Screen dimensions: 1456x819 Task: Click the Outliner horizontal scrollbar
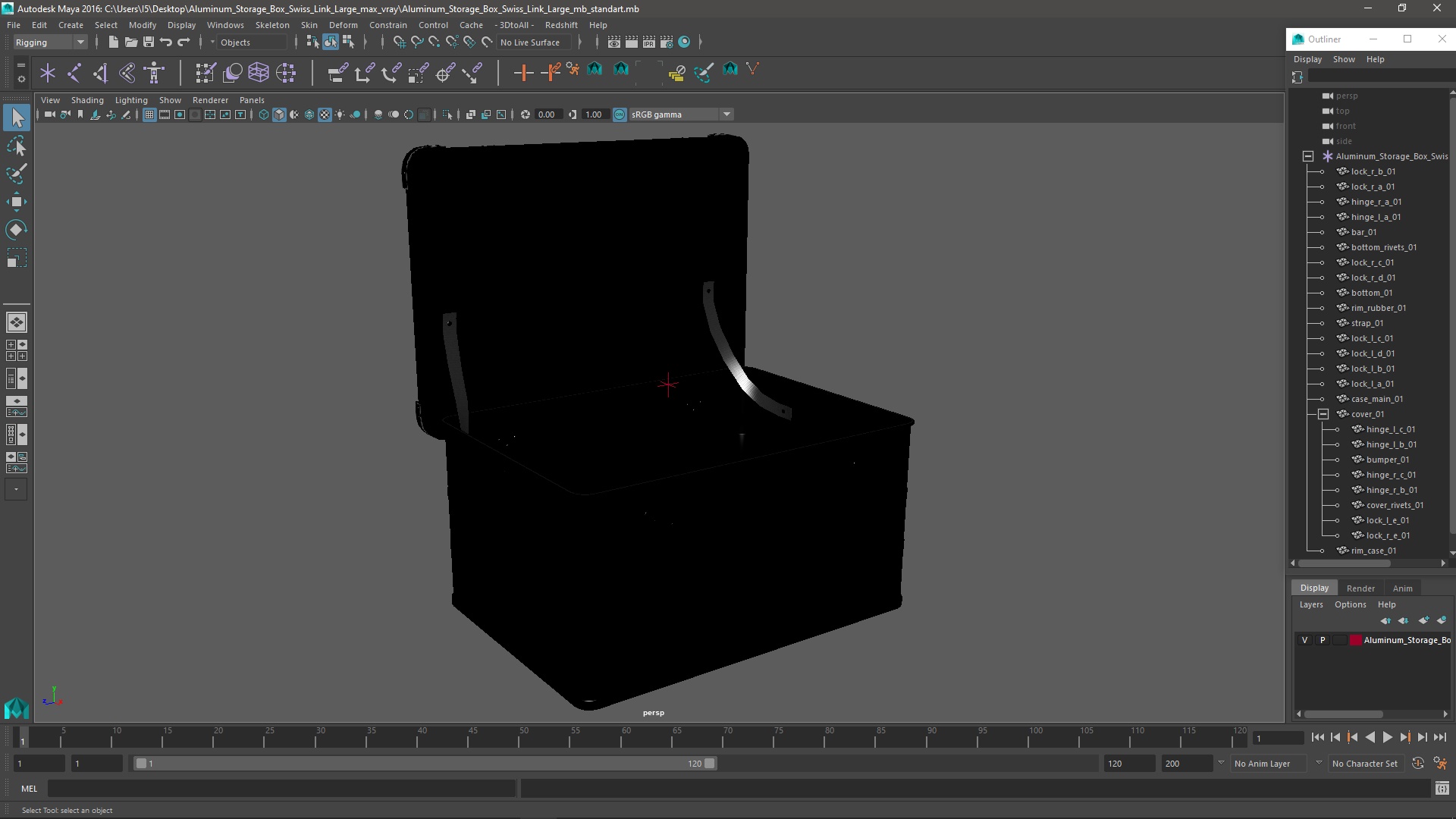point(1345,563)
